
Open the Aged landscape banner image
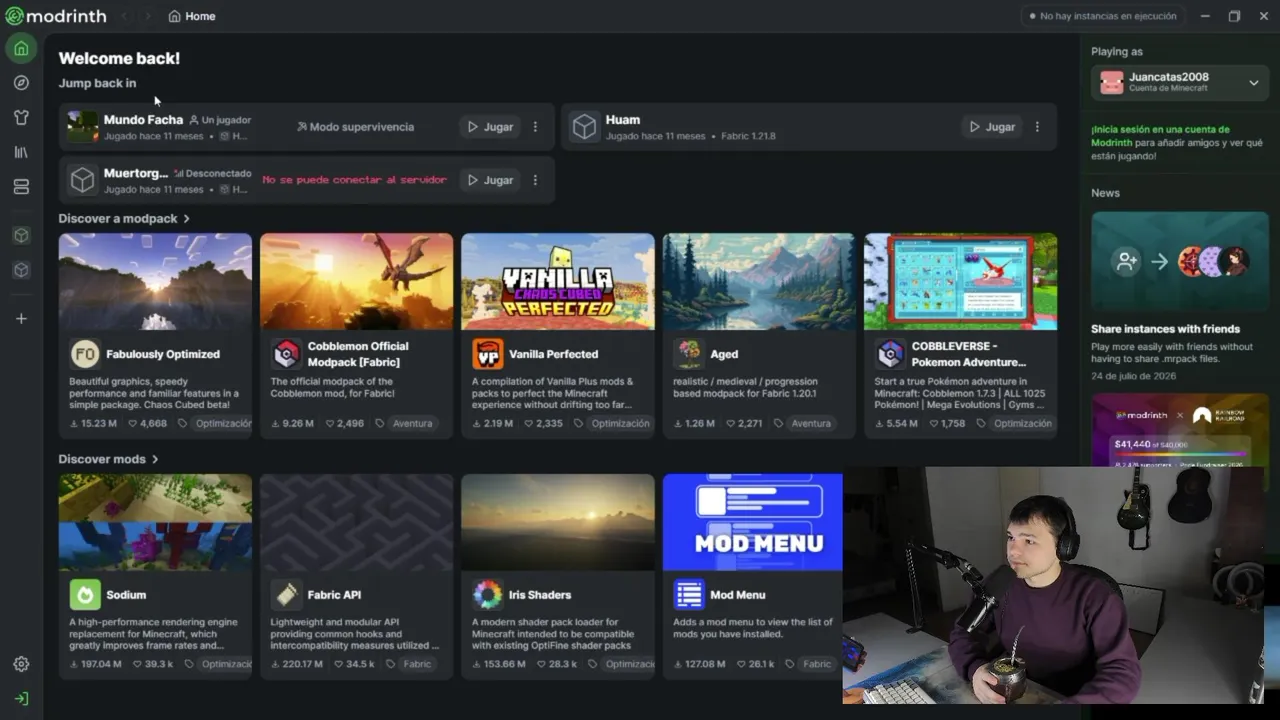(x=759, y=281)
